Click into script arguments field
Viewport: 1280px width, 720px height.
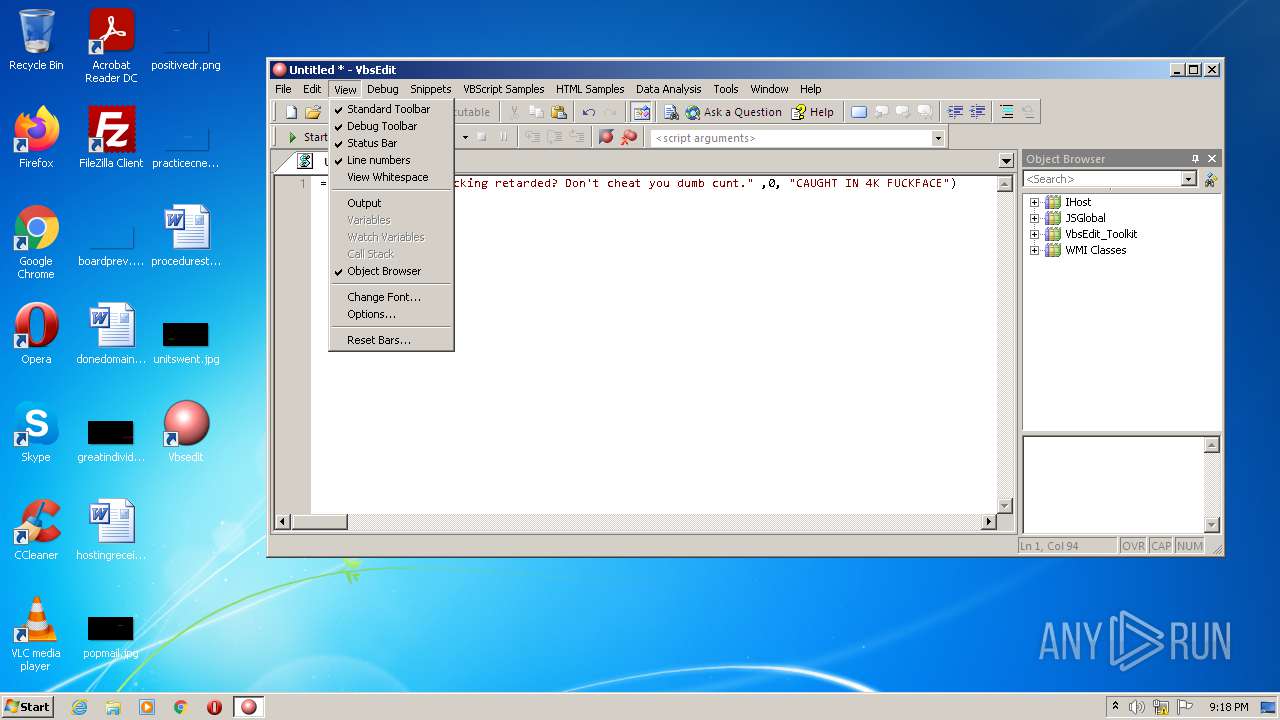coord(790,138)
